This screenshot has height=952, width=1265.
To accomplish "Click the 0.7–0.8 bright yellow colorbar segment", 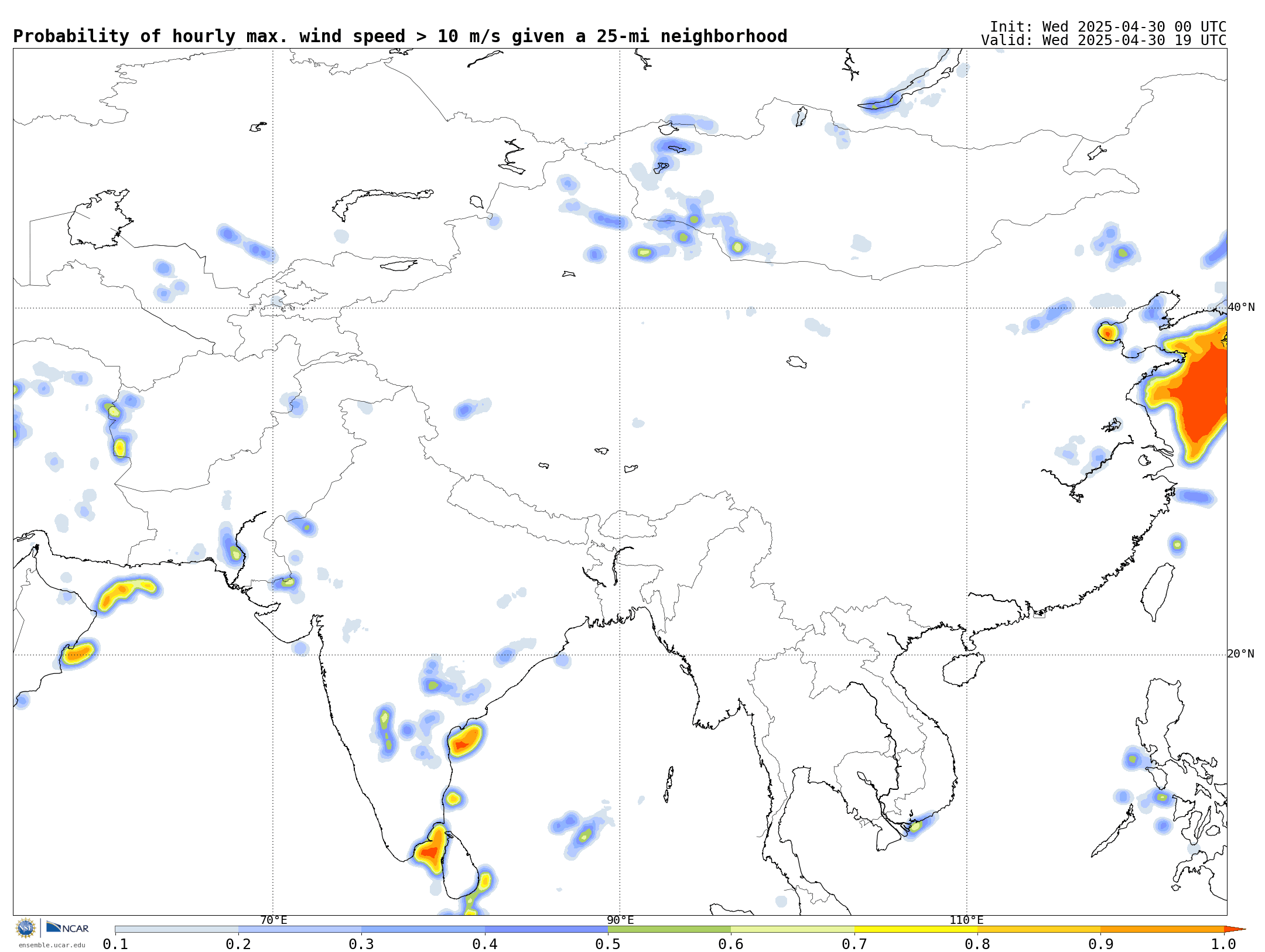I will tap(916, 929).
